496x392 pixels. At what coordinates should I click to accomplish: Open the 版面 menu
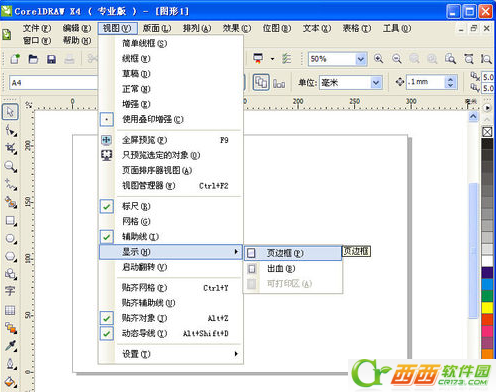pyautogui.click(x=156, y=29)
